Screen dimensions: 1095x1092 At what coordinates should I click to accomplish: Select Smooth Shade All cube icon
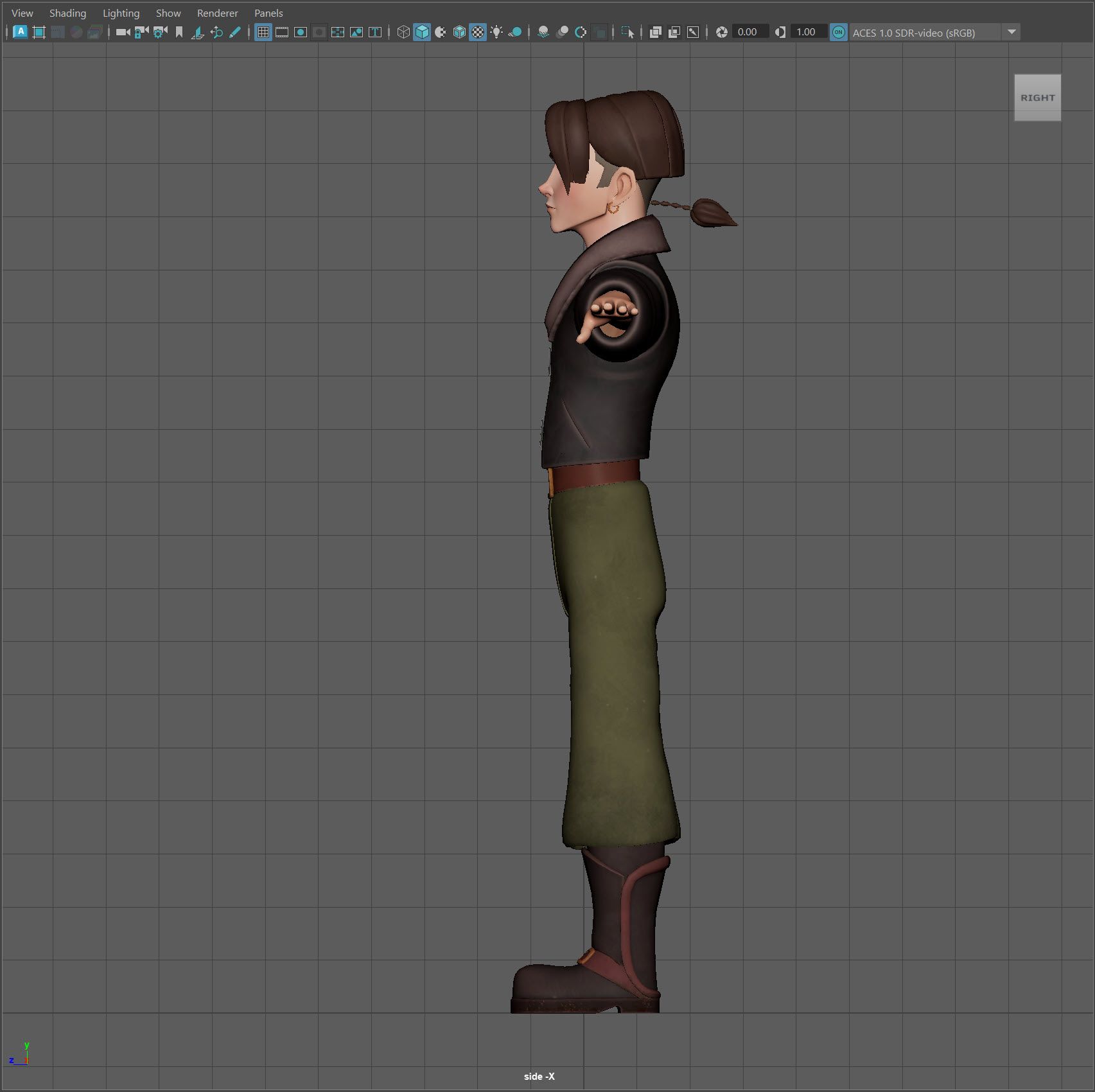[422, 32]
